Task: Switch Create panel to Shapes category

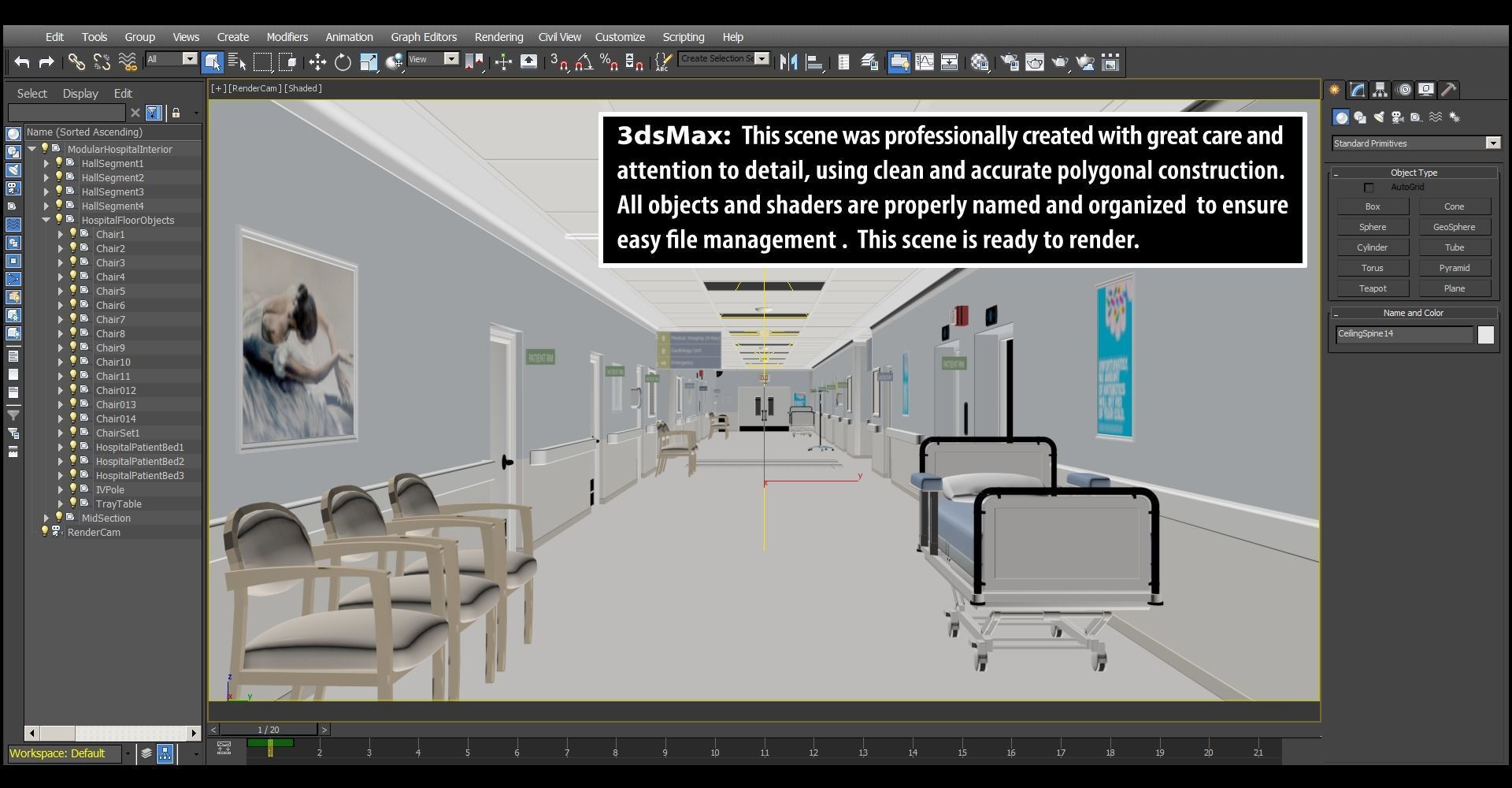Action: click(x=1360, y=117)
